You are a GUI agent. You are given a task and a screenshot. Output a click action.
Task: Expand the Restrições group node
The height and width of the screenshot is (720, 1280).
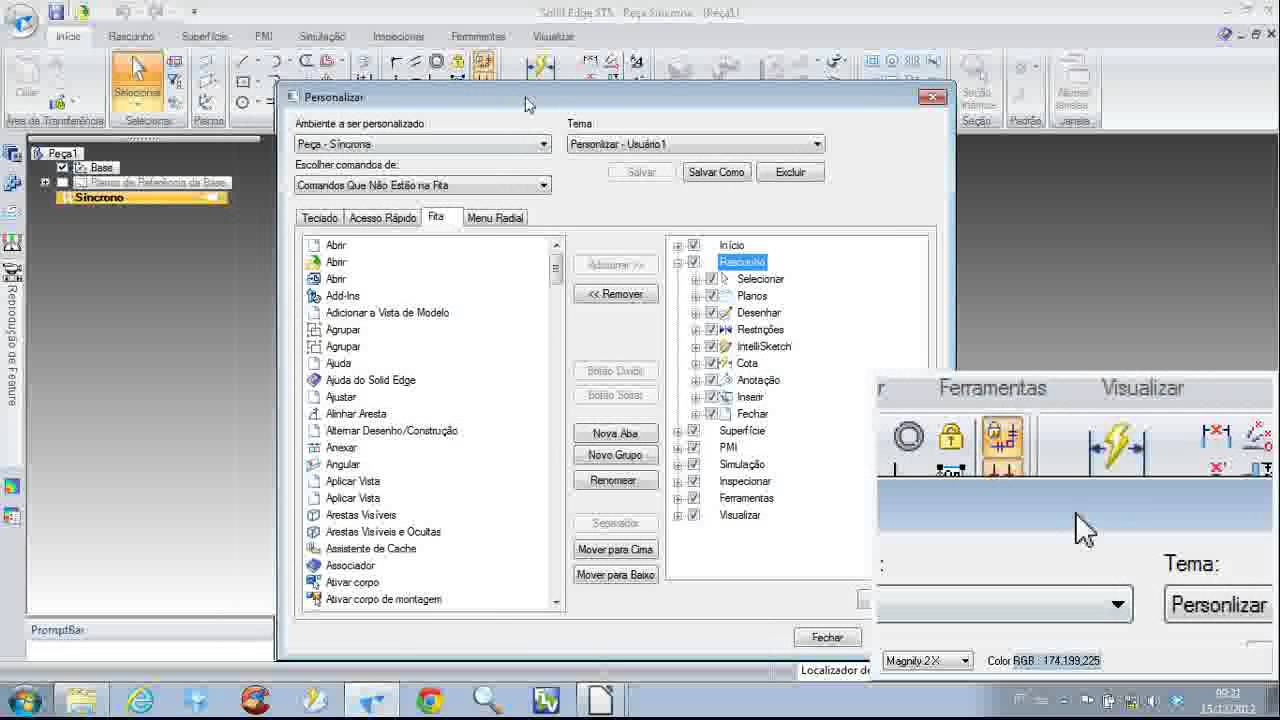click(696, 330)
